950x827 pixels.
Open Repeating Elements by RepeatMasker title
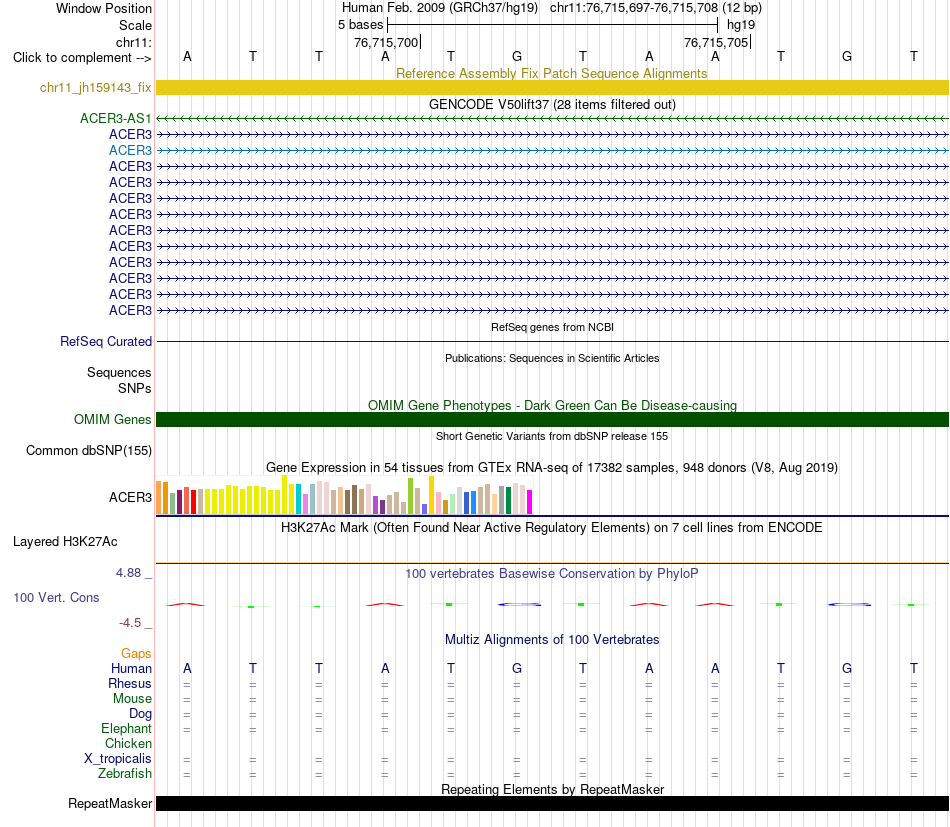(552, 789)
